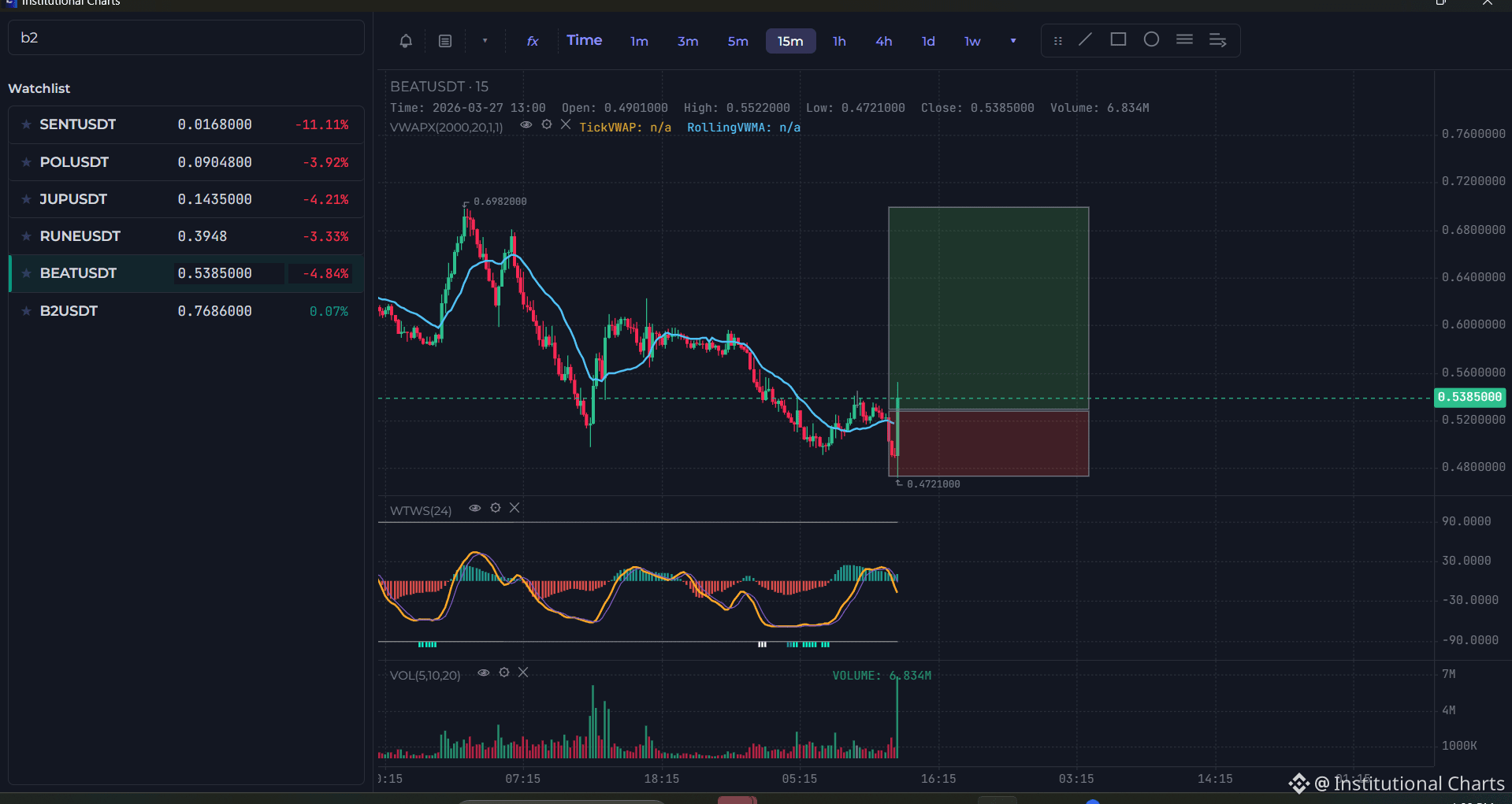1512x804 pixels.
Task: Switch to the 4h timeframe
Action: click(x=884, y=41)
